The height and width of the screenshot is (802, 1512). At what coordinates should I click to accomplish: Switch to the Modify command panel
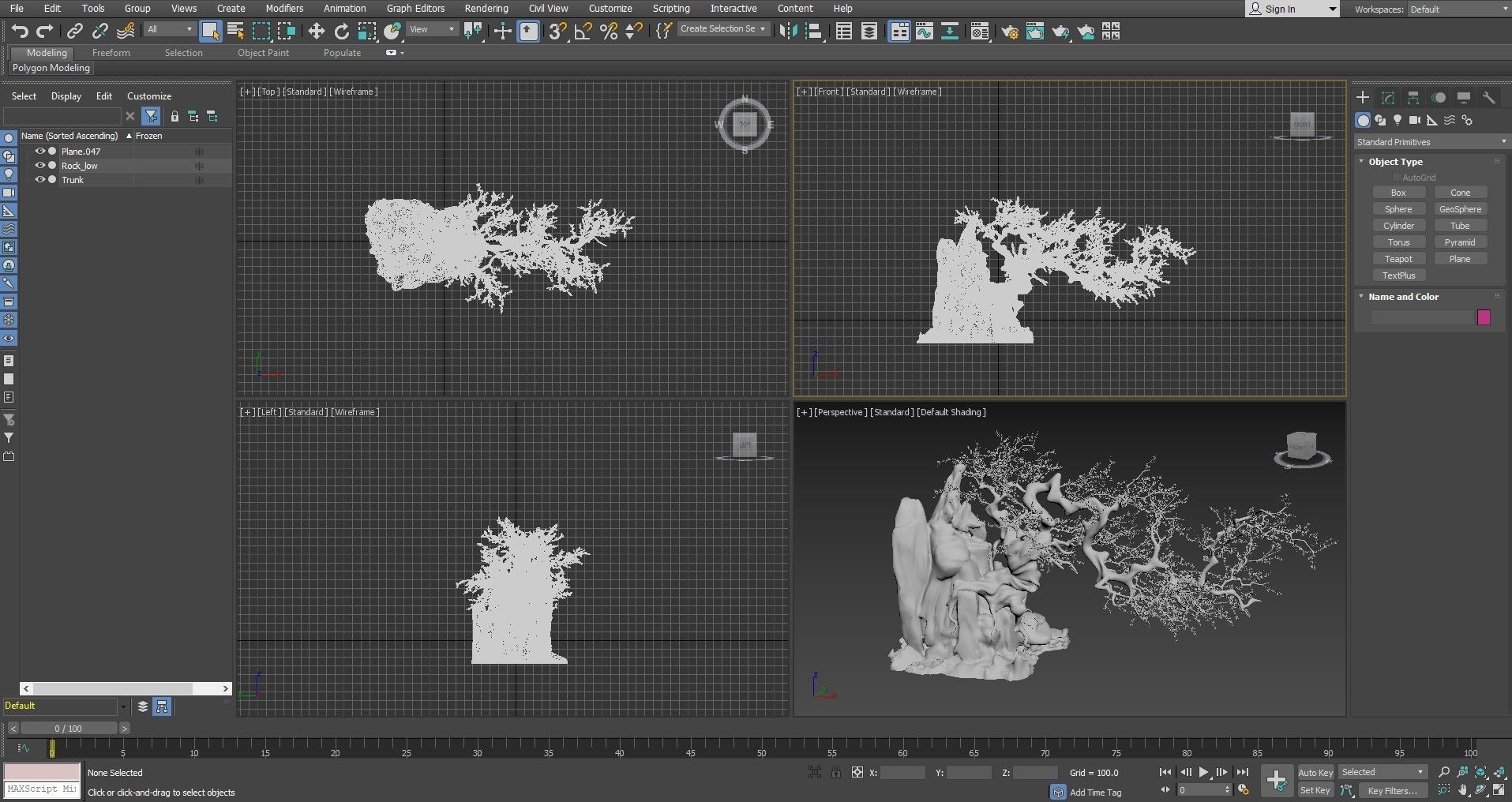(1388, 97)
